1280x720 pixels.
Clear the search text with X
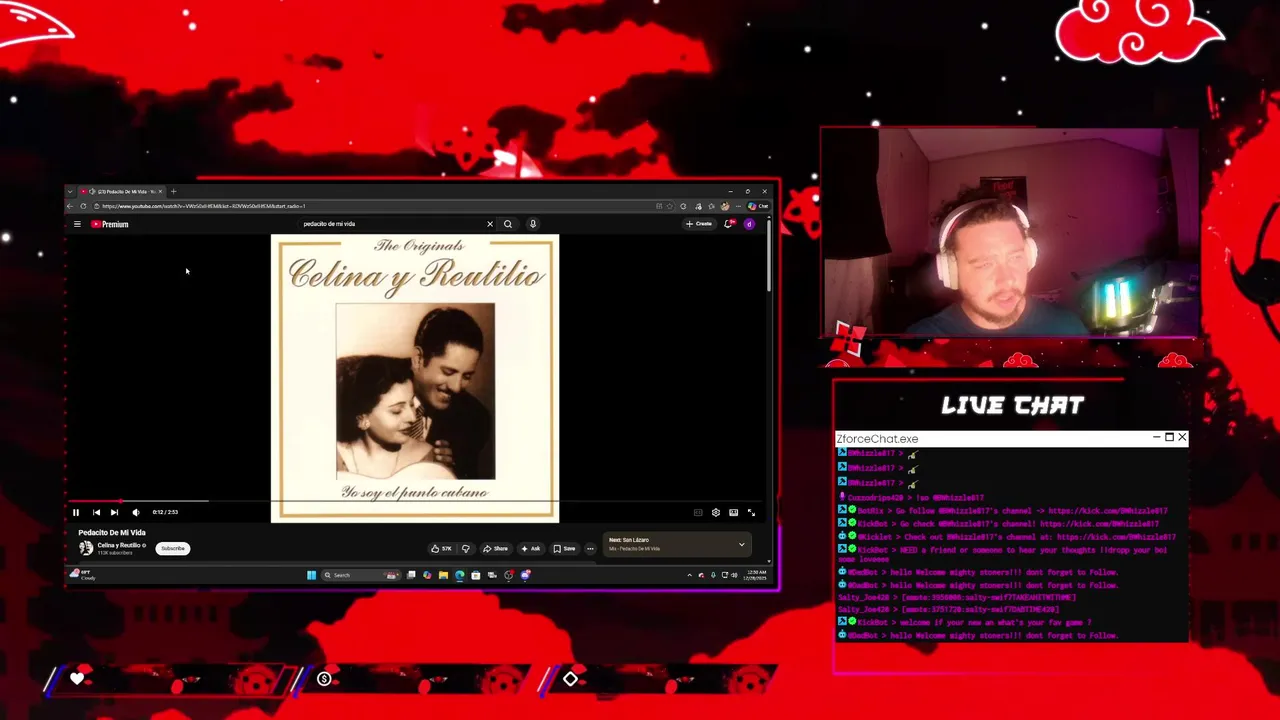490,224
